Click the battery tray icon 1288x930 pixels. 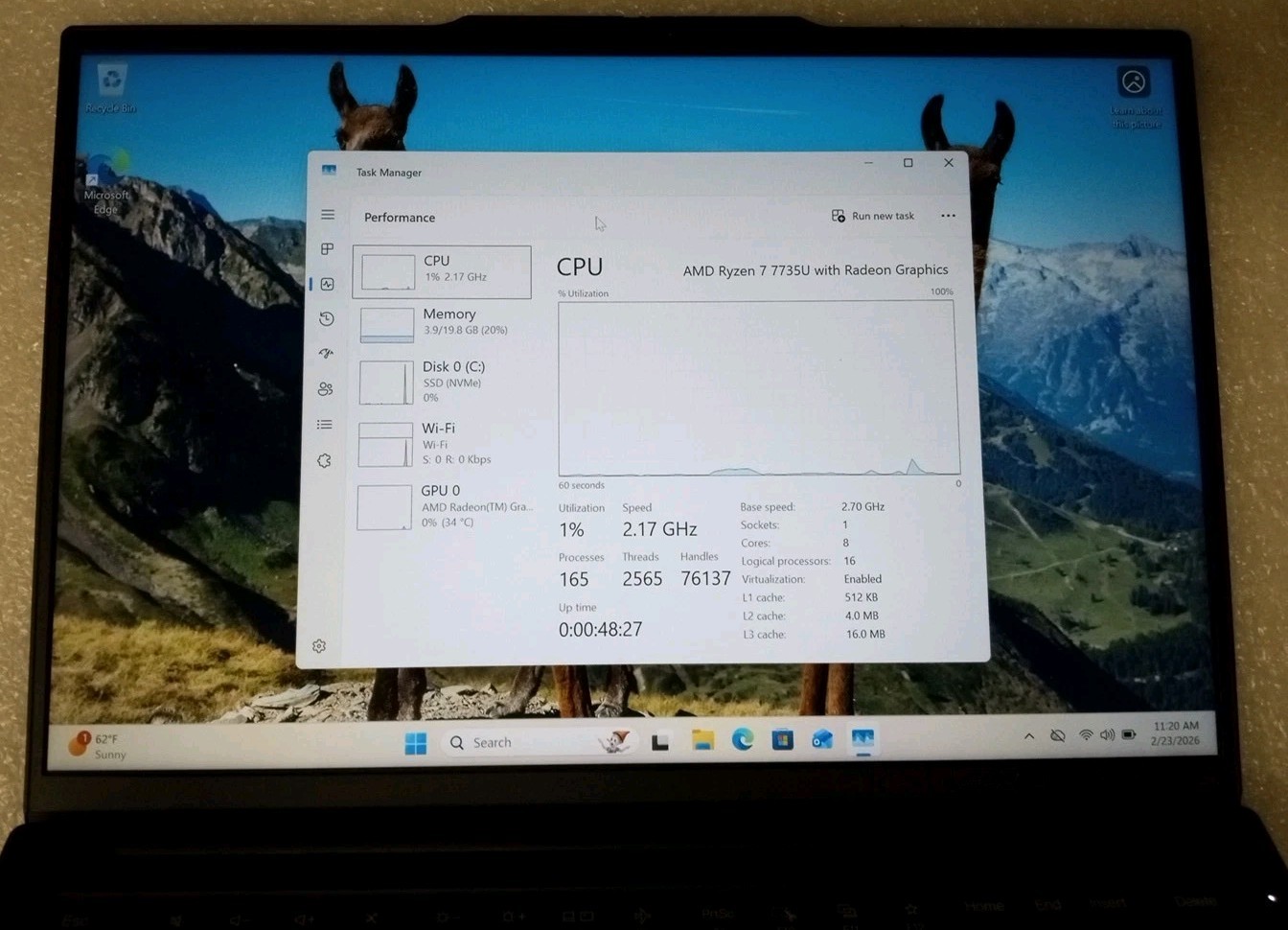pos(1129,735)
